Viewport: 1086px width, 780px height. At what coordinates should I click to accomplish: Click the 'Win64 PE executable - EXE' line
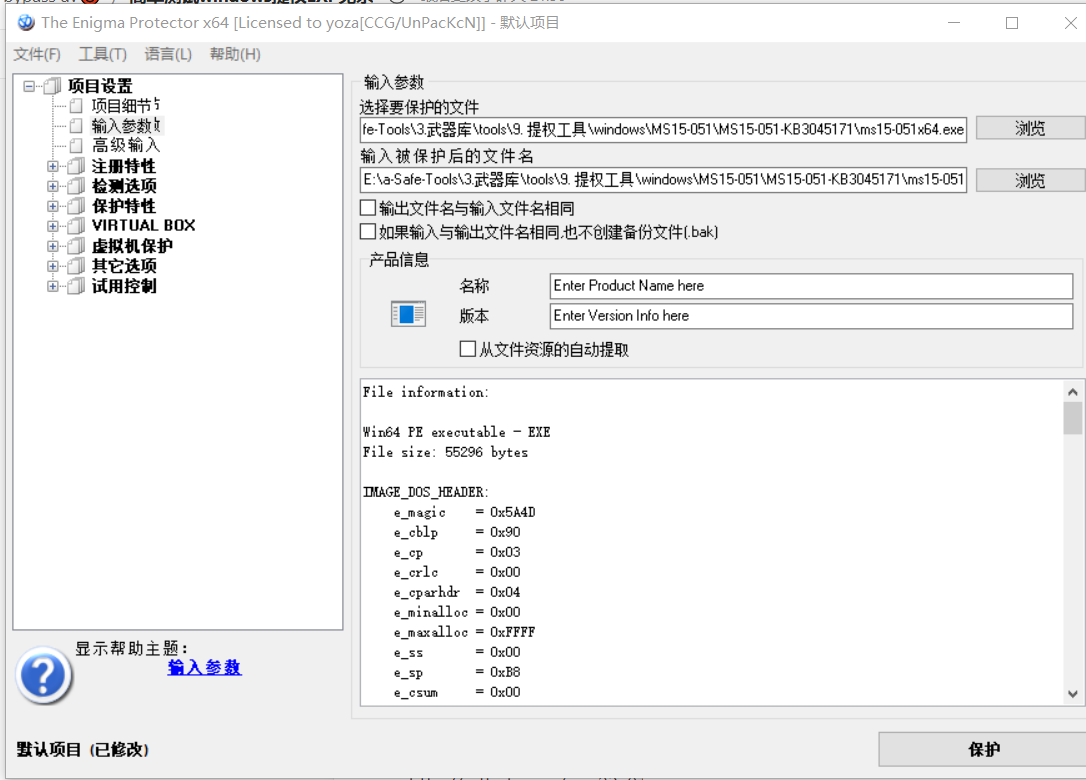(x=456, y=432)
